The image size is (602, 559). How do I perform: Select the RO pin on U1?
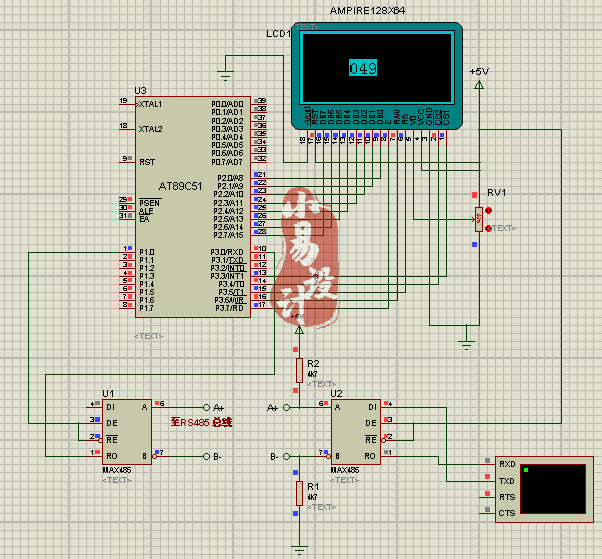coord(112,456)
